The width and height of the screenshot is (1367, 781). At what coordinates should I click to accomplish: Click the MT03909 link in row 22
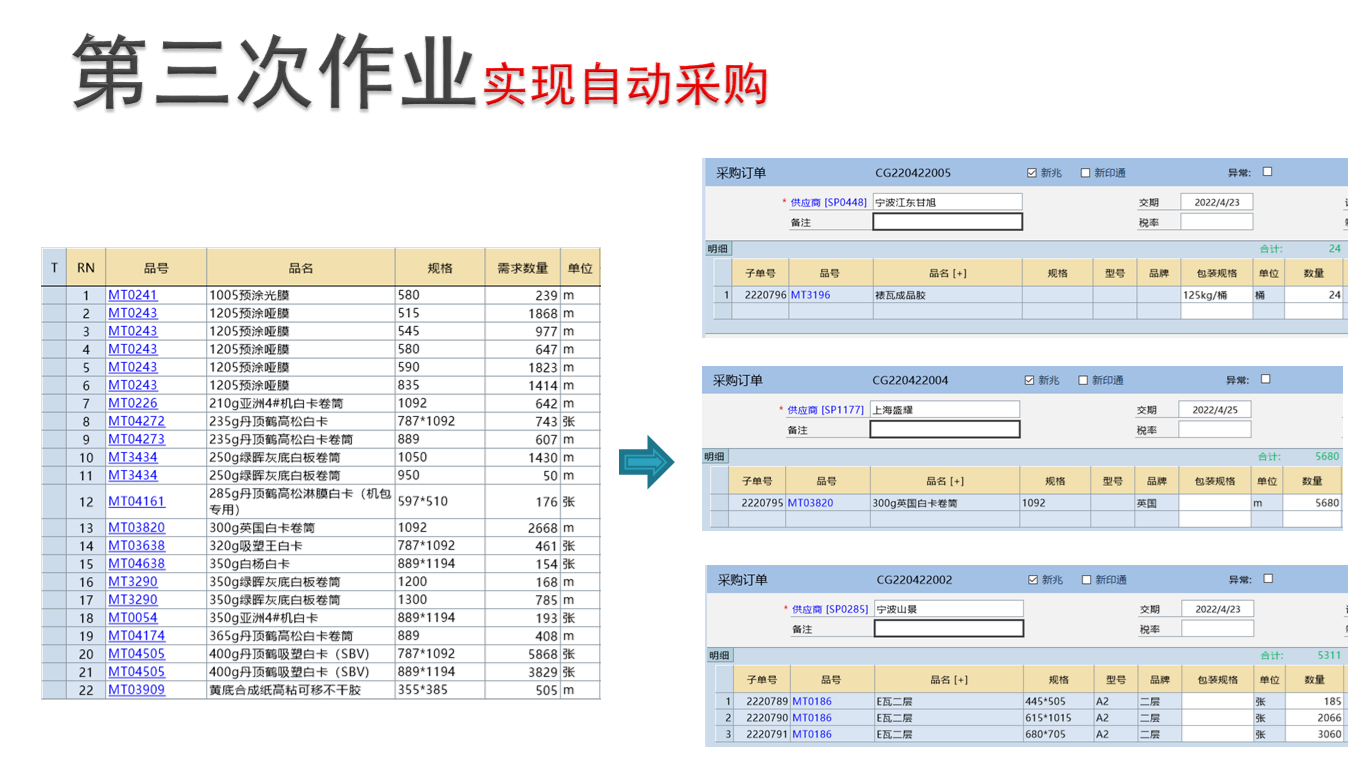[136, 690]
